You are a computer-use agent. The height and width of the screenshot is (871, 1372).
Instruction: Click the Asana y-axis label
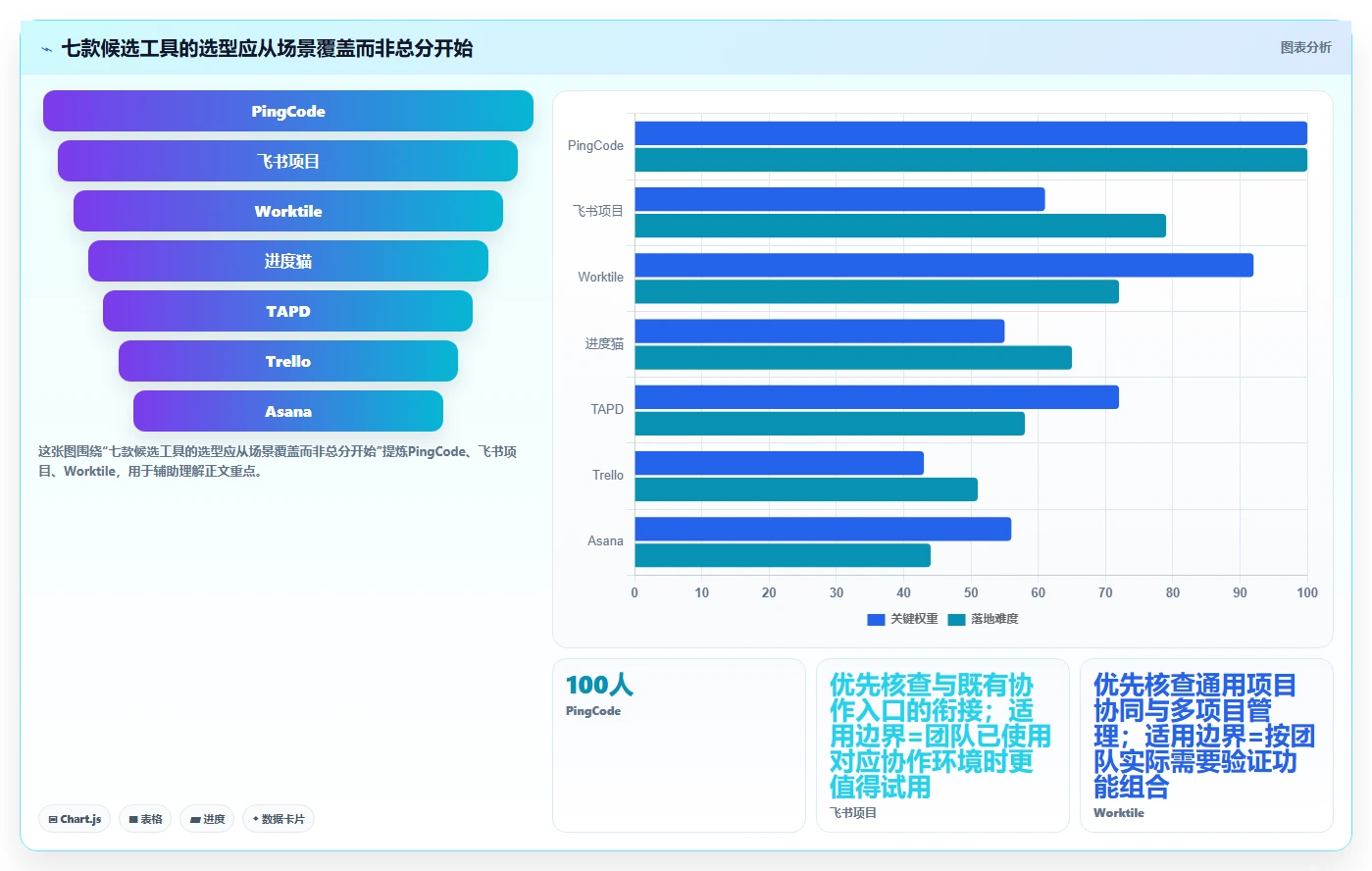click(605, 540)
